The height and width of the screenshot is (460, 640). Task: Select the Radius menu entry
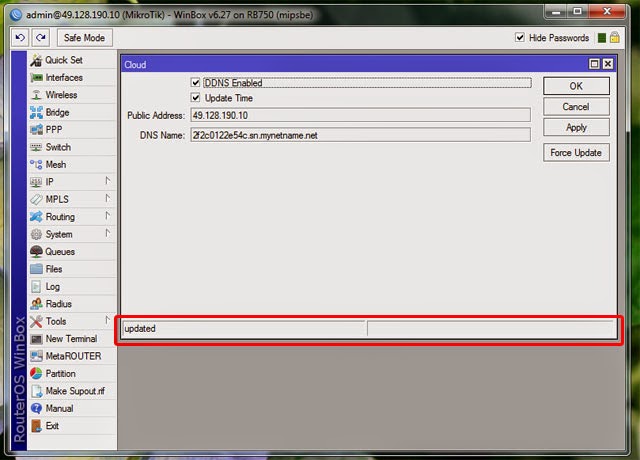point(72,304)
